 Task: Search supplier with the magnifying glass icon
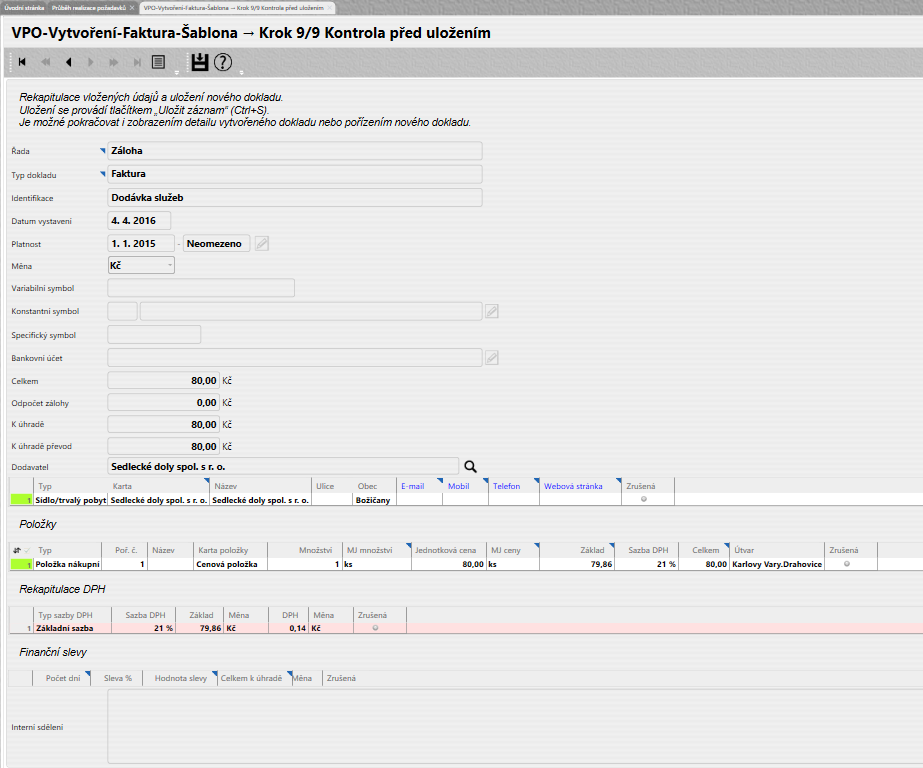[x=471, y=465]
